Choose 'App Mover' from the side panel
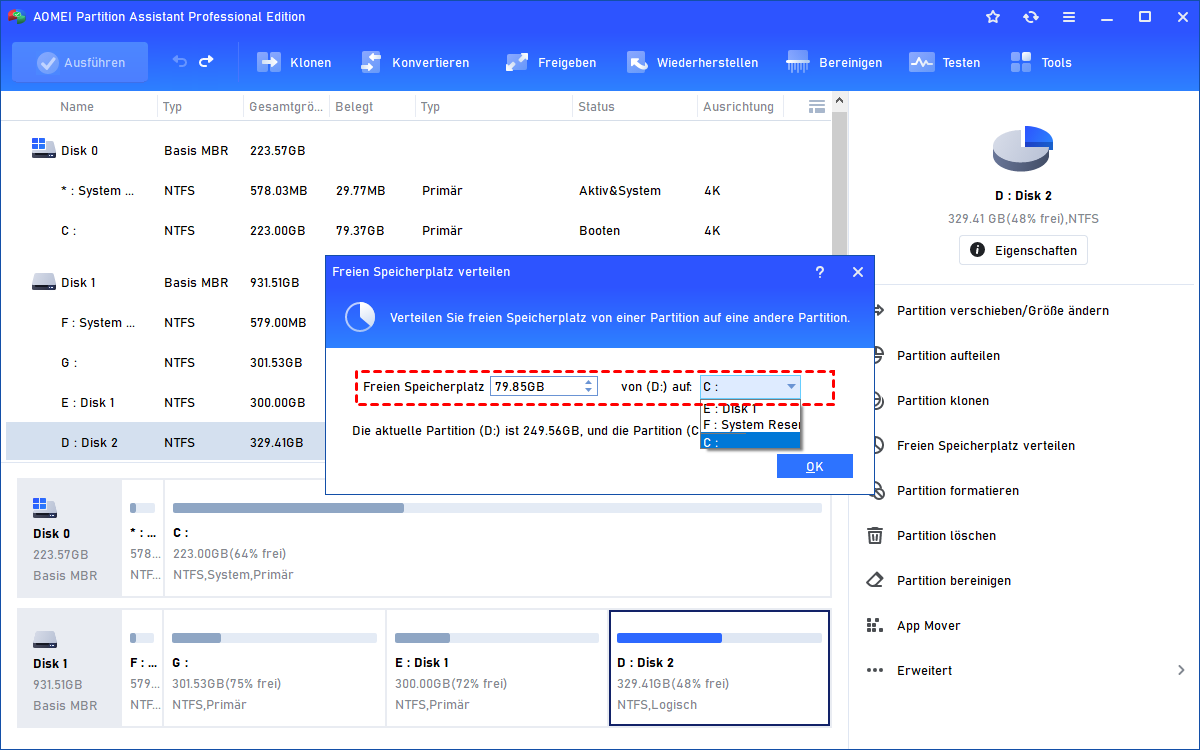1200x750 pixels. click(928, 626)
